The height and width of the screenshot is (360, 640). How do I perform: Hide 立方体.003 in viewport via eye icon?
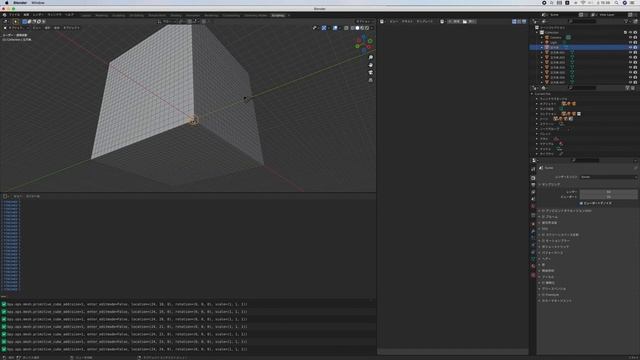[630, 62]
